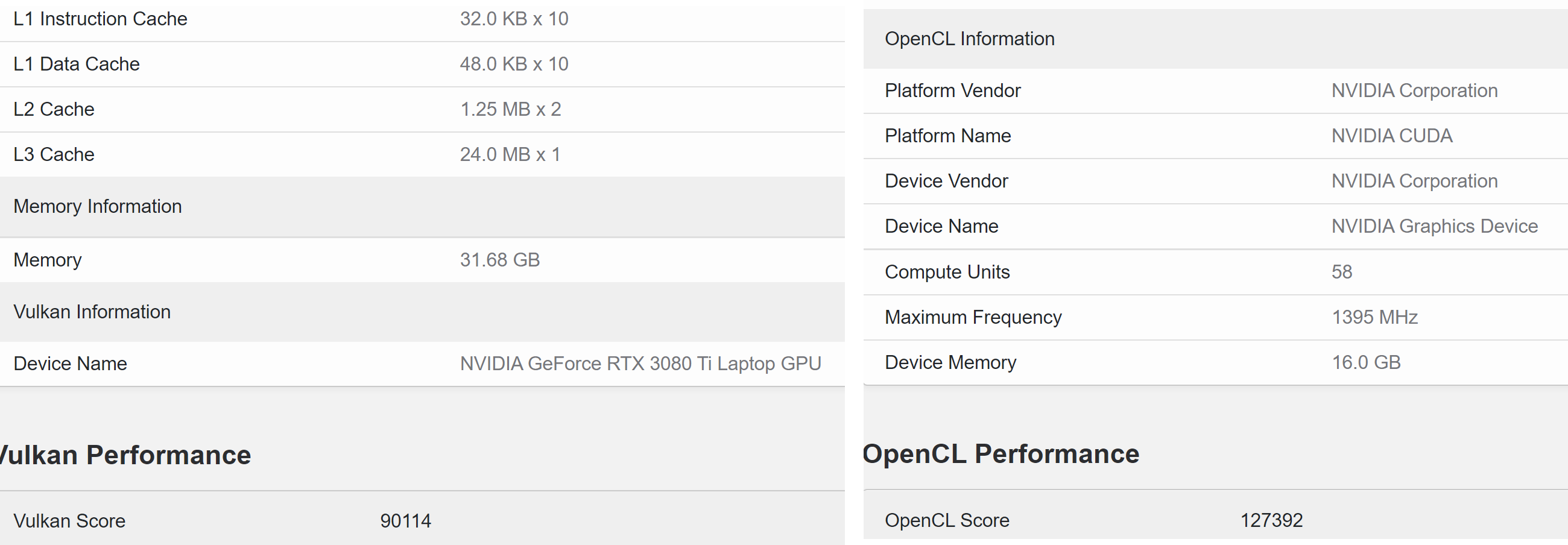Screen dimensions: 1568x545
Task: Select the NVIDIA Graphics Device text
Action: pyautogui.click(x=1434, y=226)
